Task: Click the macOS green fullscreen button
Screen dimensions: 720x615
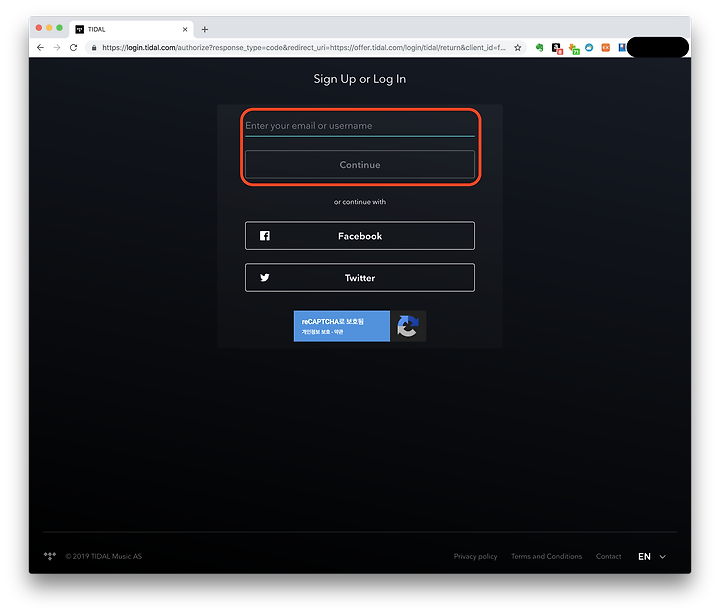Action: coord(59,28)
